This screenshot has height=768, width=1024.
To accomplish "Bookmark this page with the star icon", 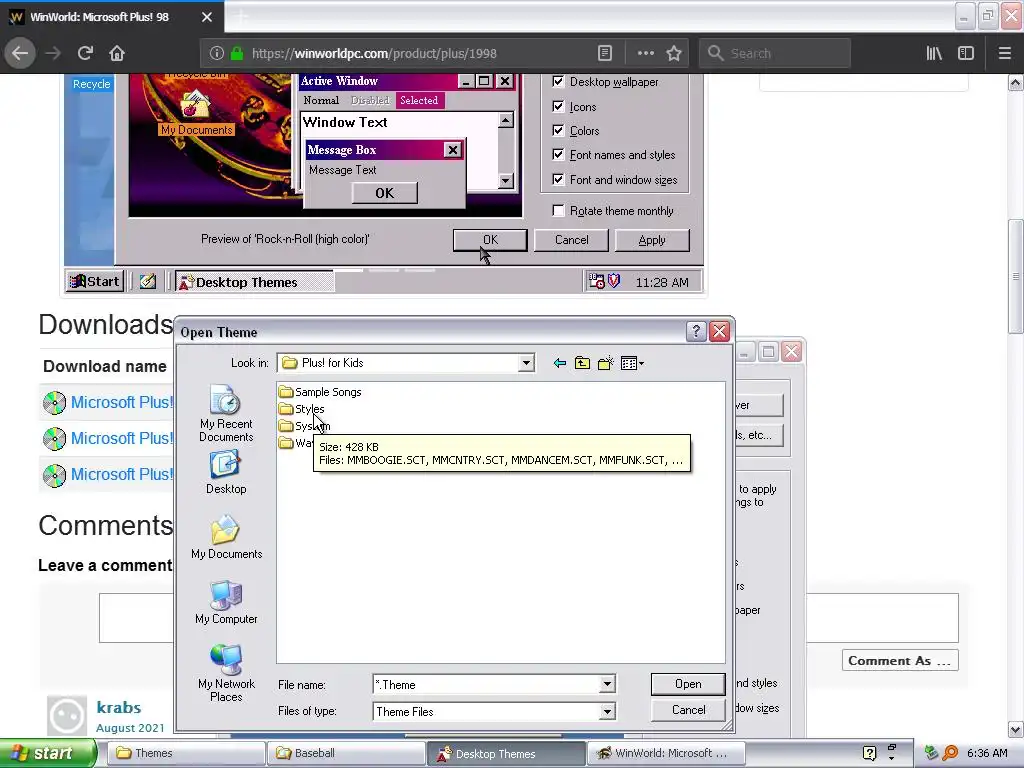I will [674, 53].
